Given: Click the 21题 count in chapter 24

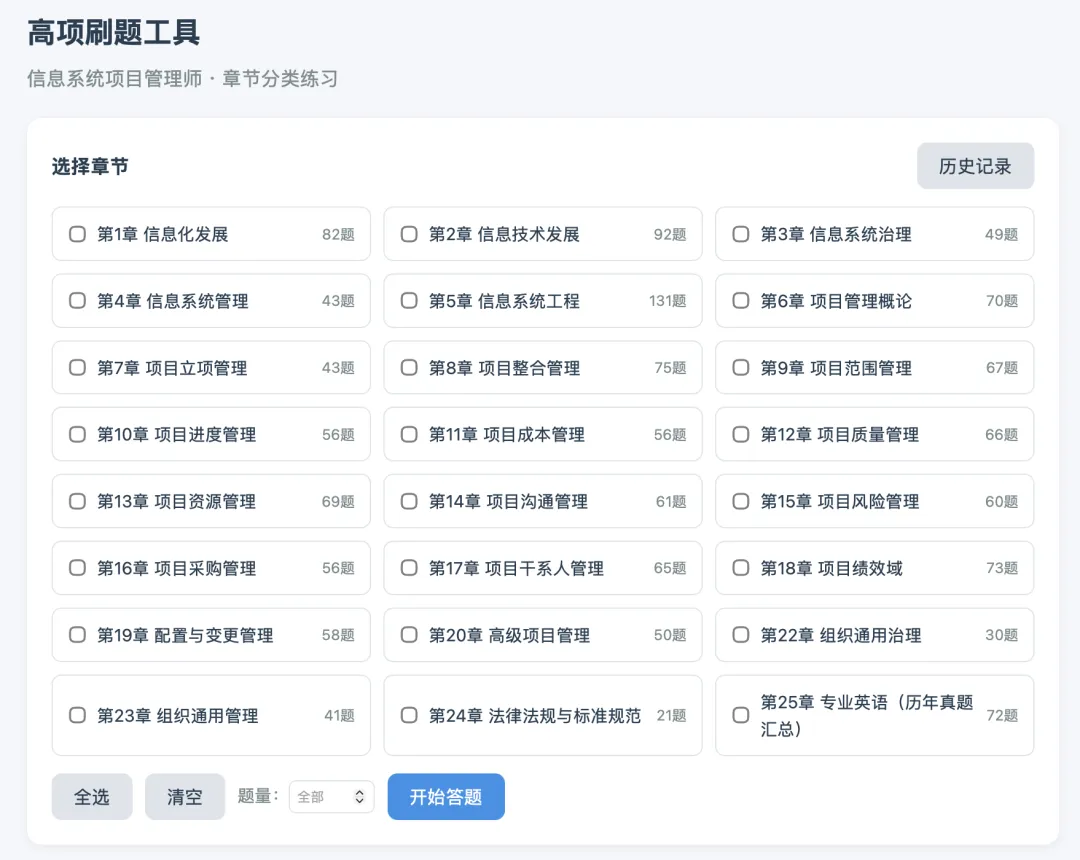Looking at the screenshot, I should point(671,715).
